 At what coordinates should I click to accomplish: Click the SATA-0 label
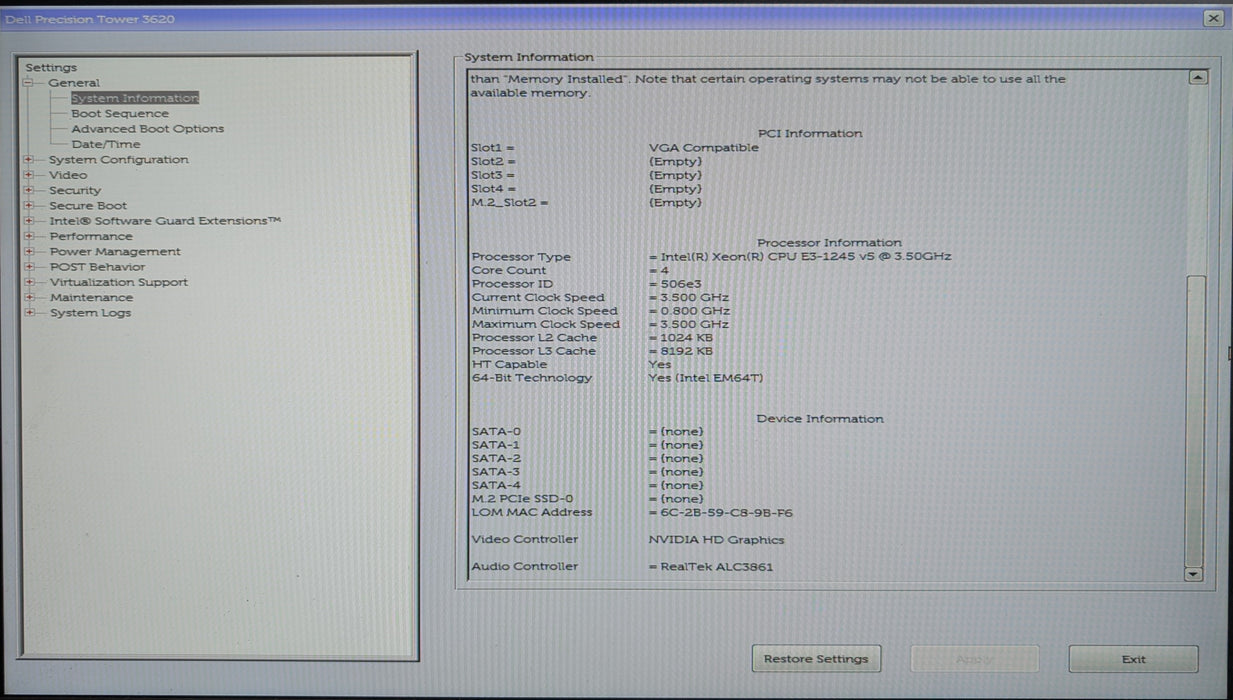tap(496, 432)
